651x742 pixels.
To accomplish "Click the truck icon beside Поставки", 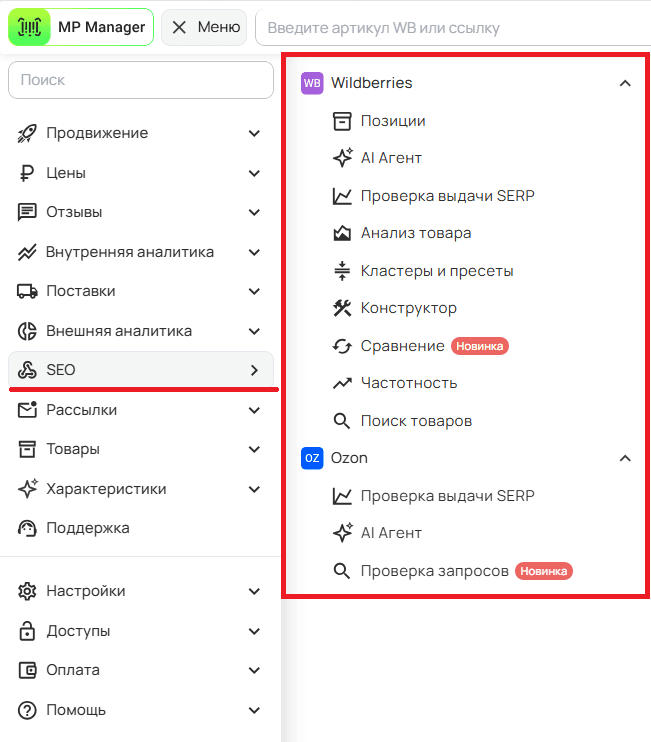I will tap(27, 291).
